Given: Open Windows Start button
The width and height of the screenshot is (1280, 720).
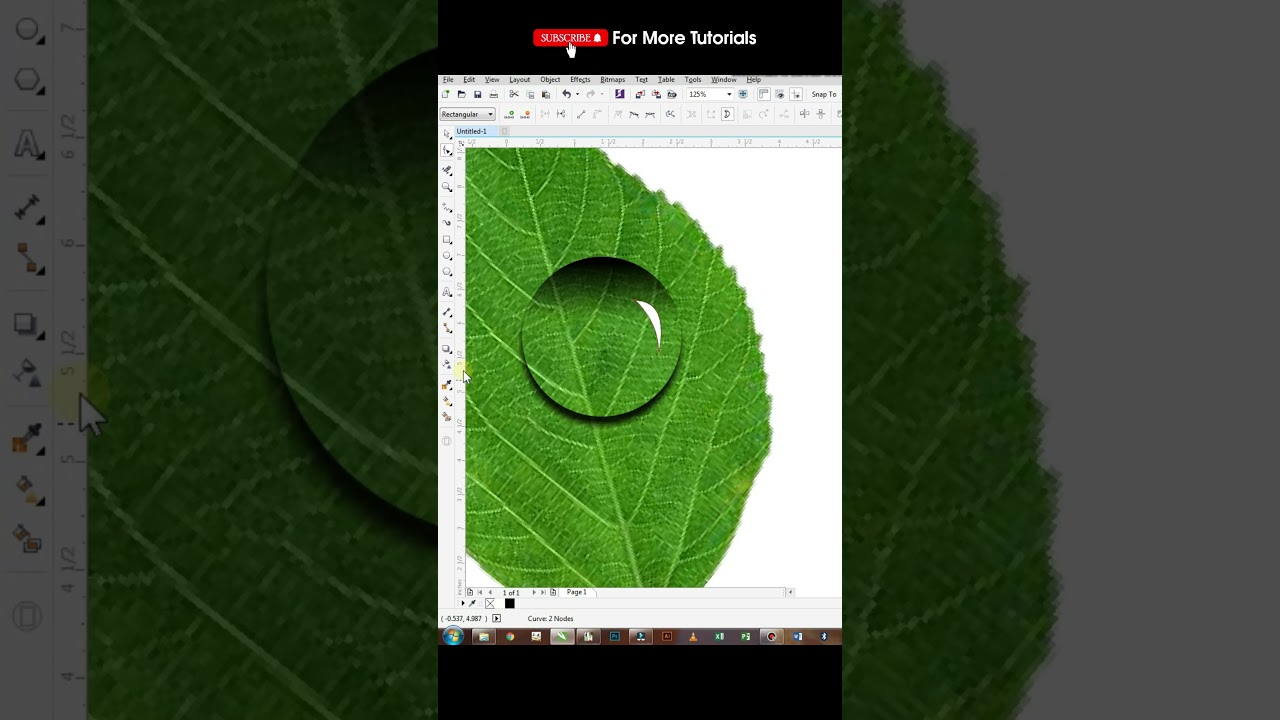Looking at the screenshot, I should (453, 636).
